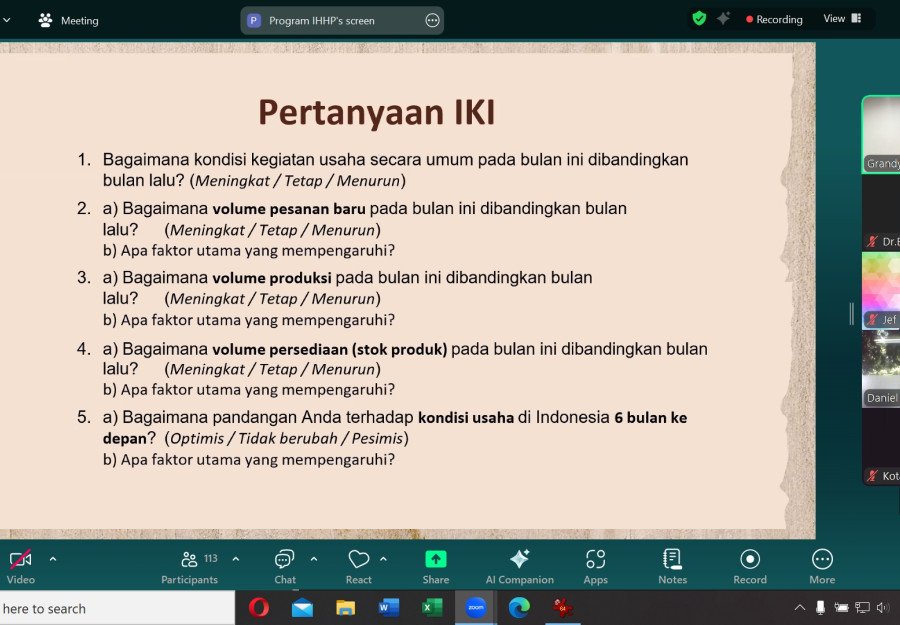Image resolution: width=900 pixels, height=625 pixels.
Task: Open the Notes tool
Action: coord(673,566)
